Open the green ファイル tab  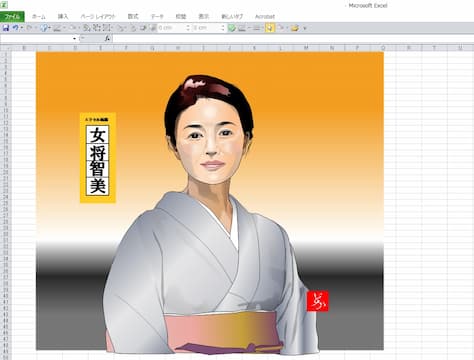point(12,16)
